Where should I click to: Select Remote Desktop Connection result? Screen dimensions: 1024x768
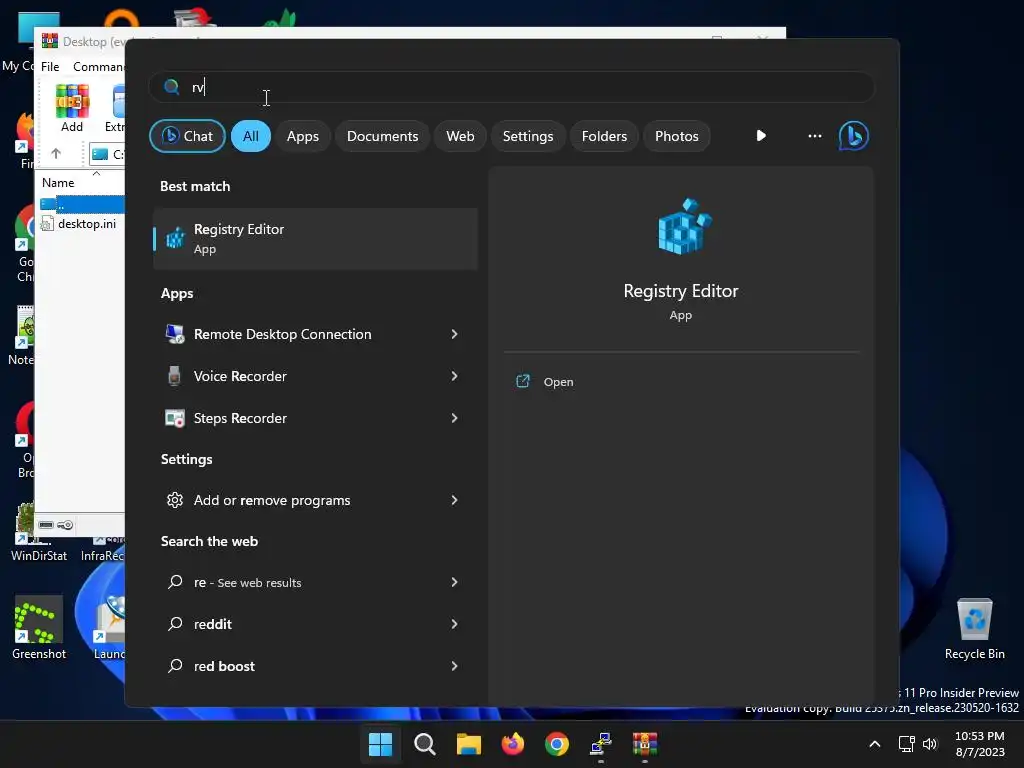coord(315,334)
